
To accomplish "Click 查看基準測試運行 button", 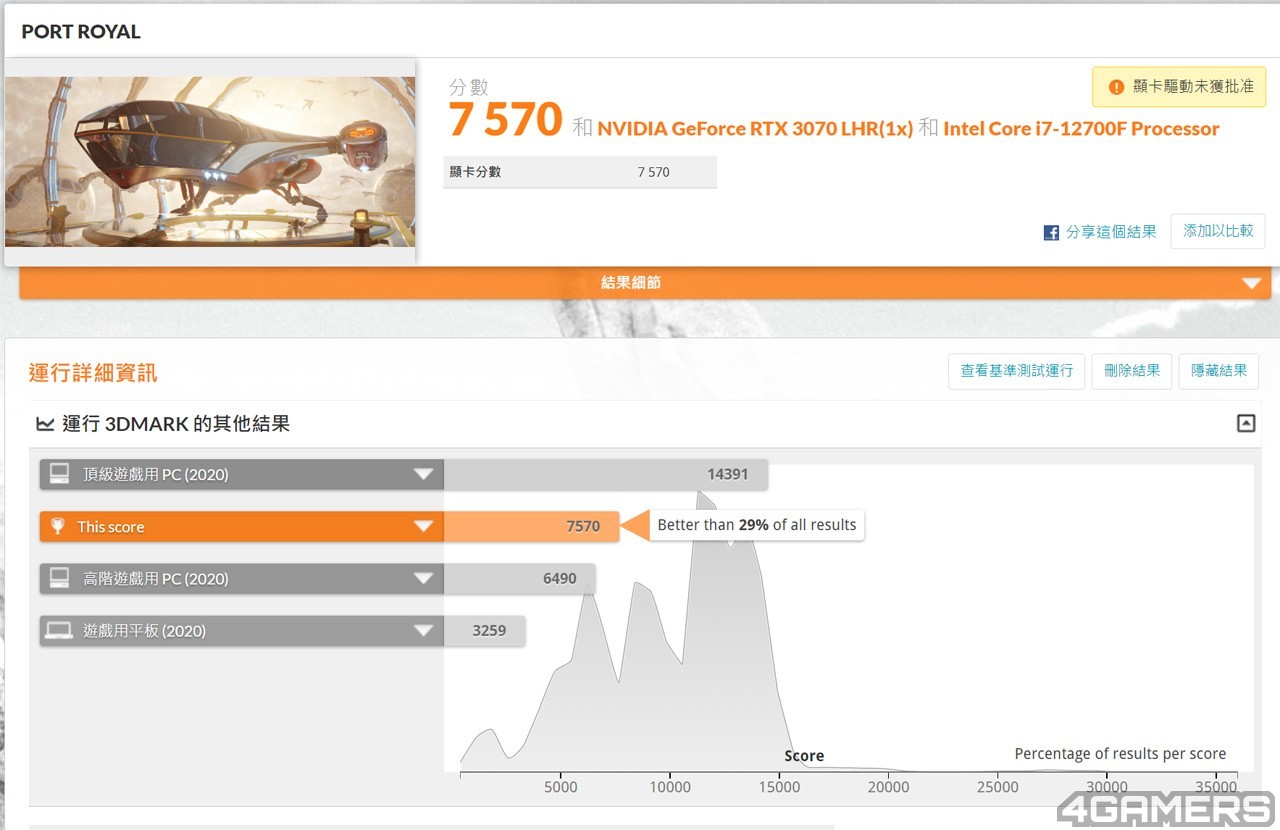I will [1016, 371].
